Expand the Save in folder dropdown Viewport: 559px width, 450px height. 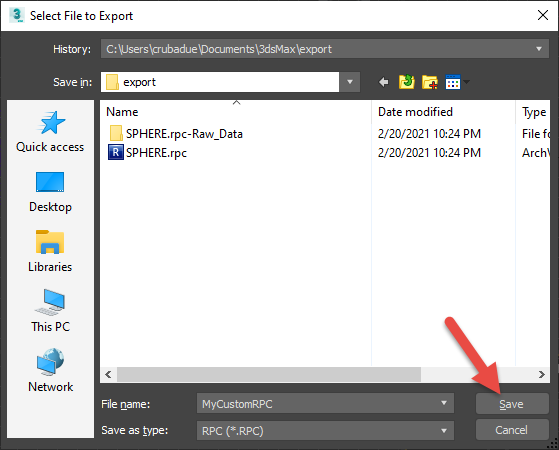pos(350,82)
